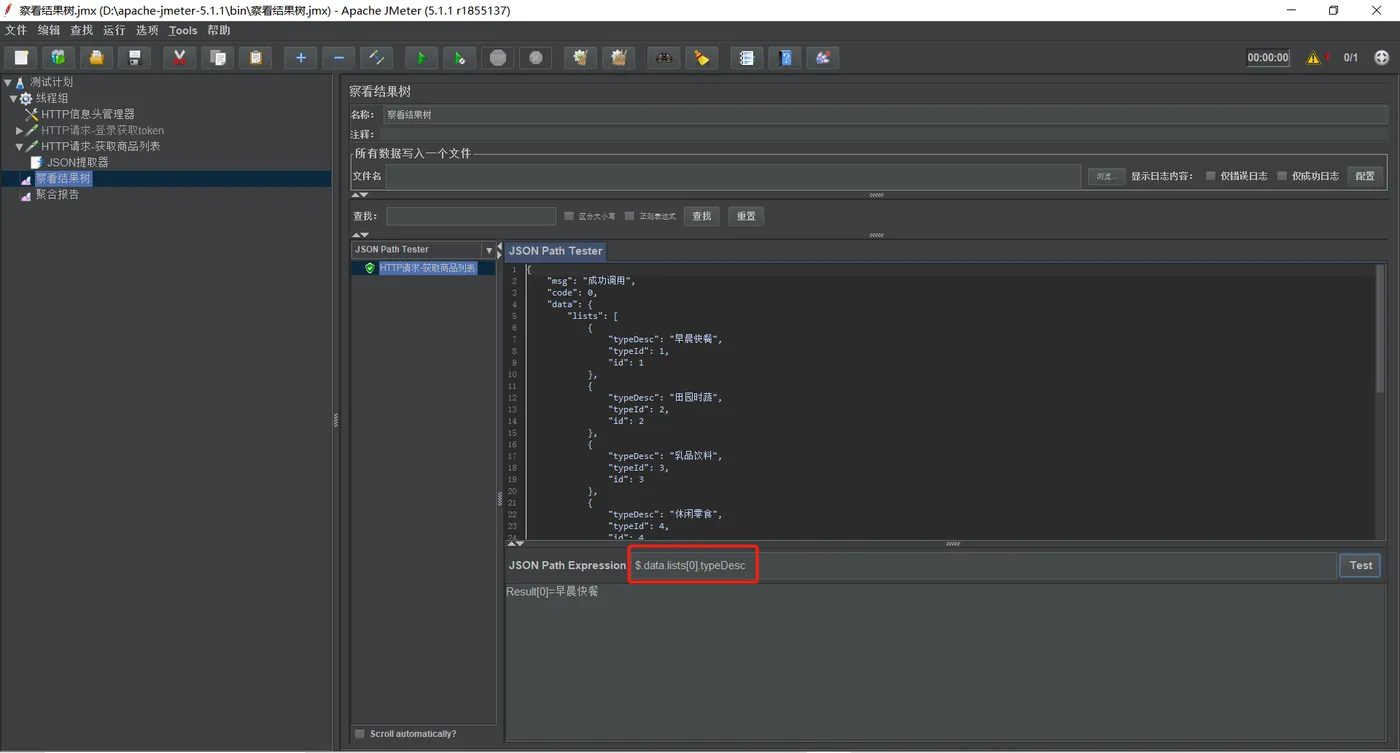The image size is (1400, 753).
Task: Open Help with question mark icon
Action: coord(785,58)
